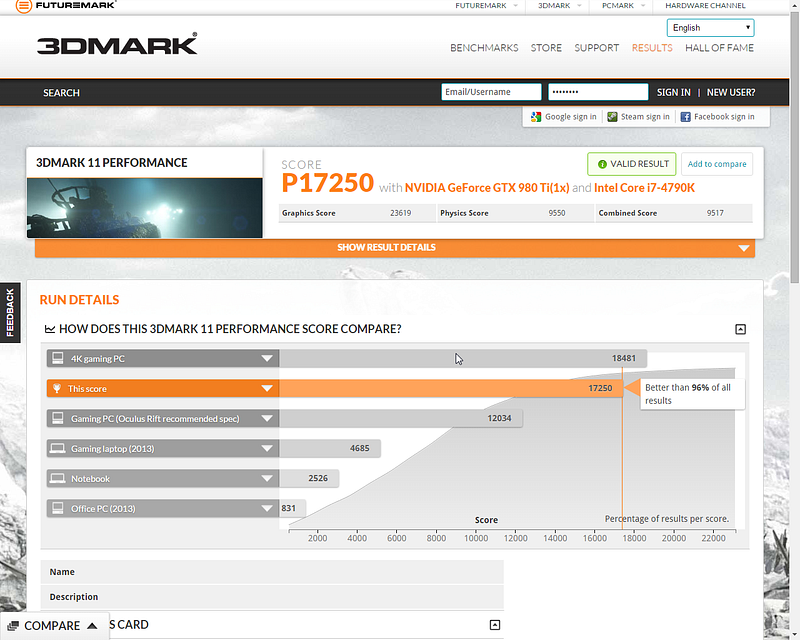This screenshot has width=800, height=640.
Task: Click the trophy icon on This score
Action: click(57, 388)
